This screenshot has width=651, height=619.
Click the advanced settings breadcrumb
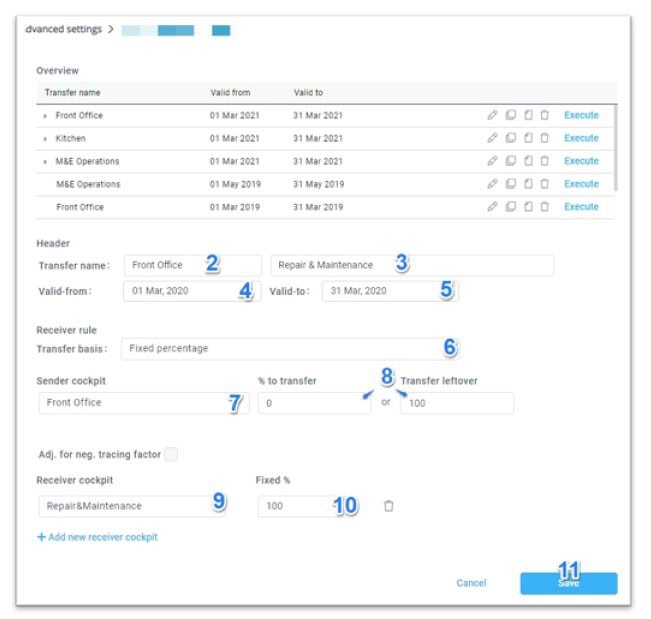(x=63, y=30)
